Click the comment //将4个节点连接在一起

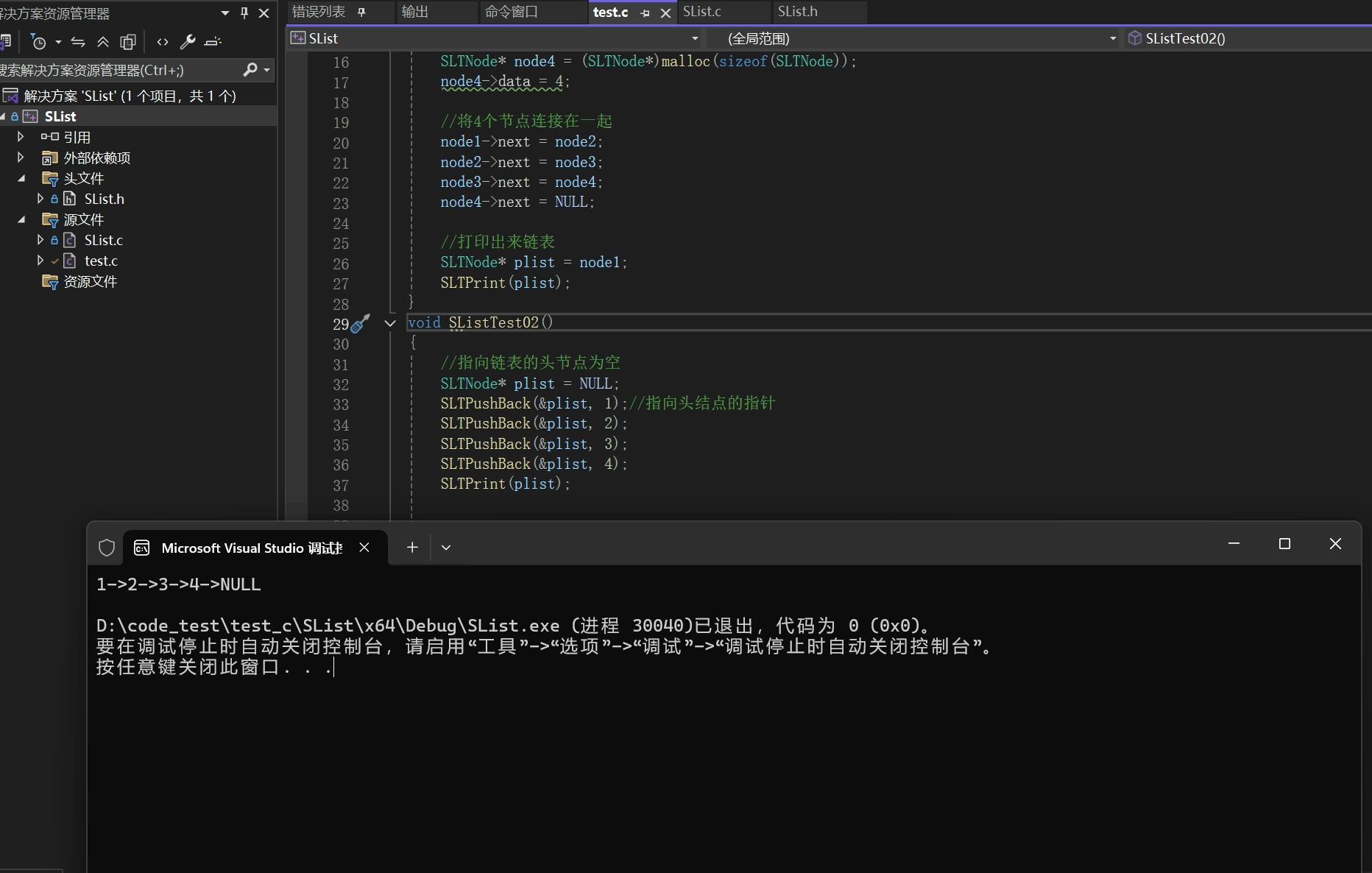526,121
